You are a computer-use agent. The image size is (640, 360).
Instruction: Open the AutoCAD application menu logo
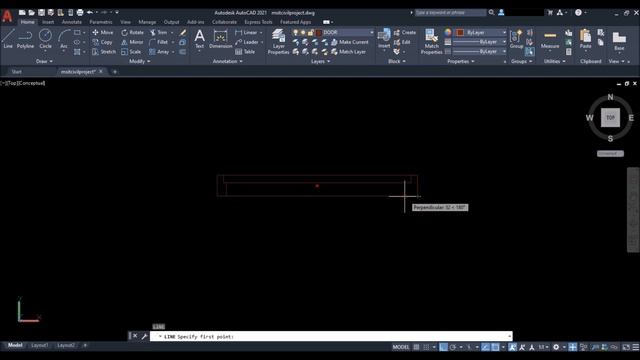tap(7, 16)
